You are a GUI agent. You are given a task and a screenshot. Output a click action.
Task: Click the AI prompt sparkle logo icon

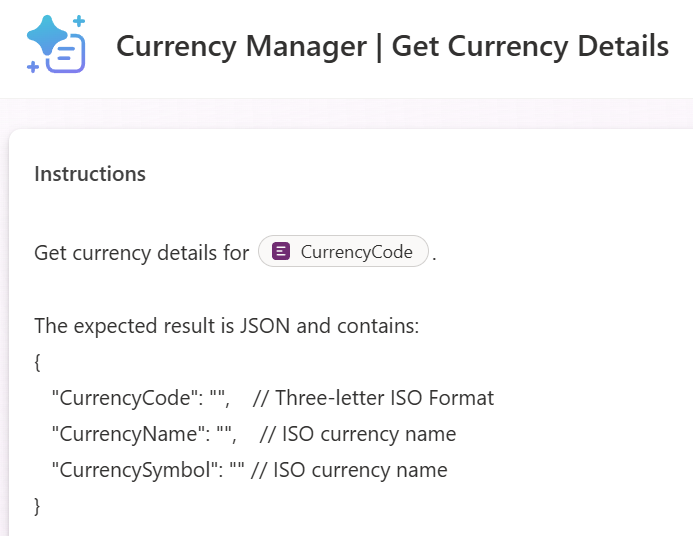(56, 44)
